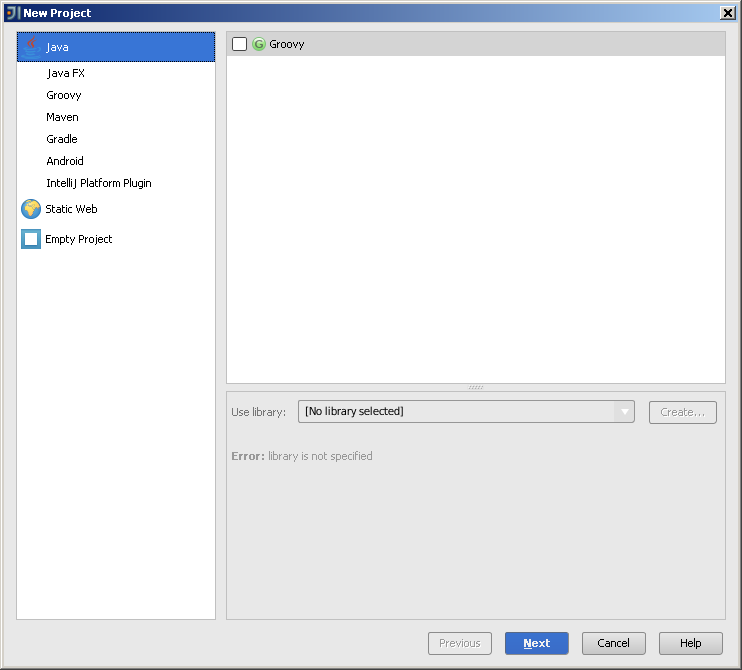Screen dimensions: 742x670
Task: Click the 'Use library:' label
Action: [x=259, y=412]
